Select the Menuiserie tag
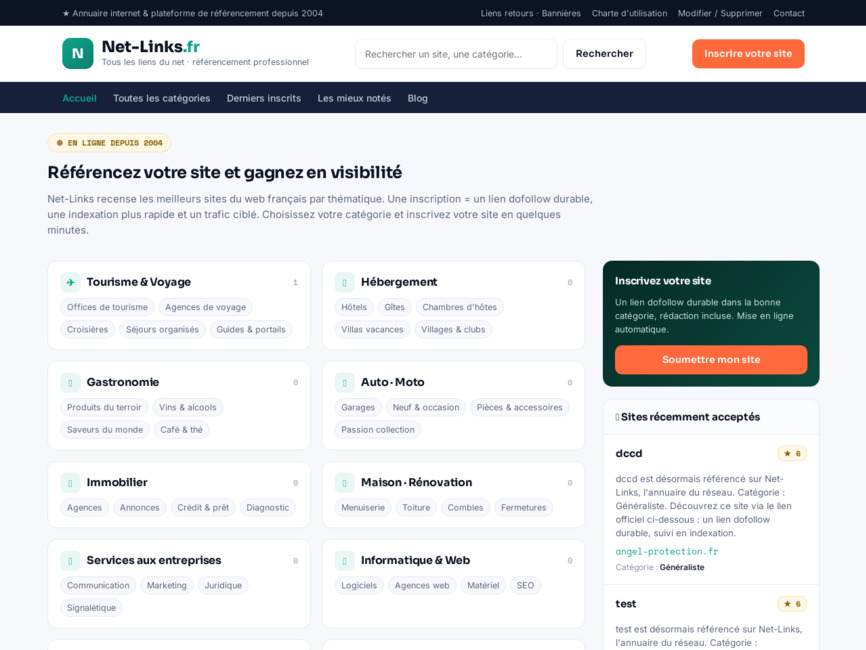Image resolution: width=866 pixels, height=650 pixels. (x=363, y=508)
